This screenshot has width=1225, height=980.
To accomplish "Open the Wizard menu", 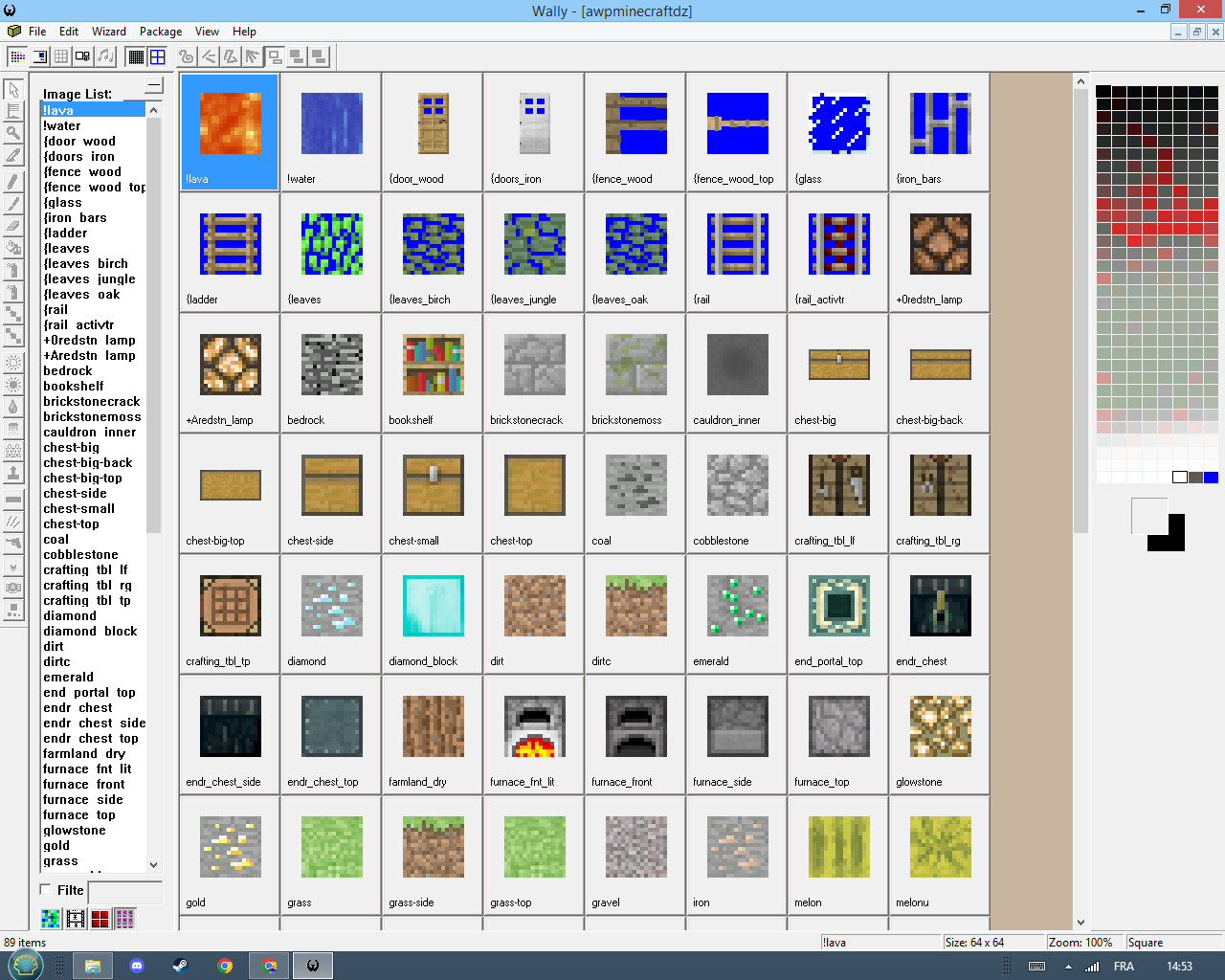I will [109, 31].
